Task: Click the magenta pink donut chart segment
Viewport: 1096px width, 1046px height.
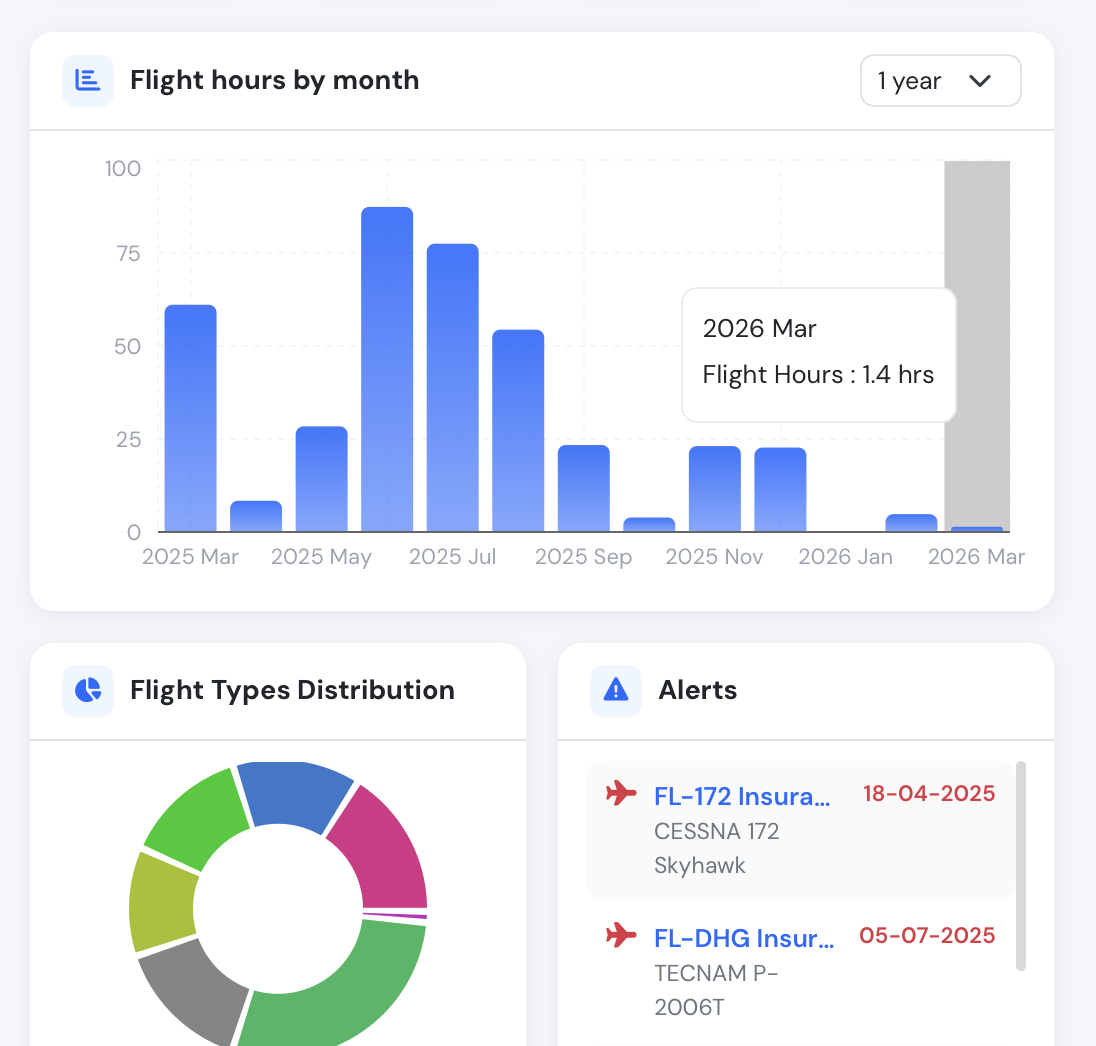Action: pos(388,852)
